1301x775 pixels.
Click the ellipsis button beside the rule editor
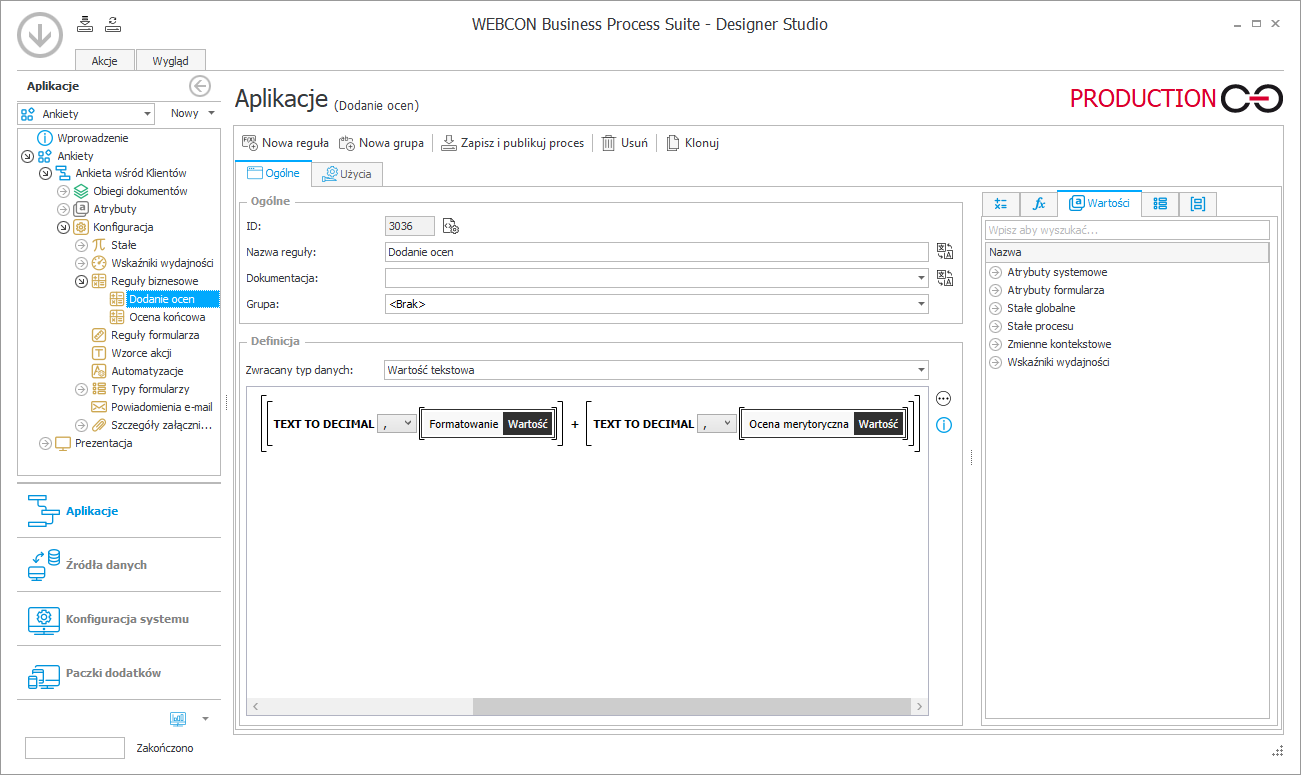[943, 398]
